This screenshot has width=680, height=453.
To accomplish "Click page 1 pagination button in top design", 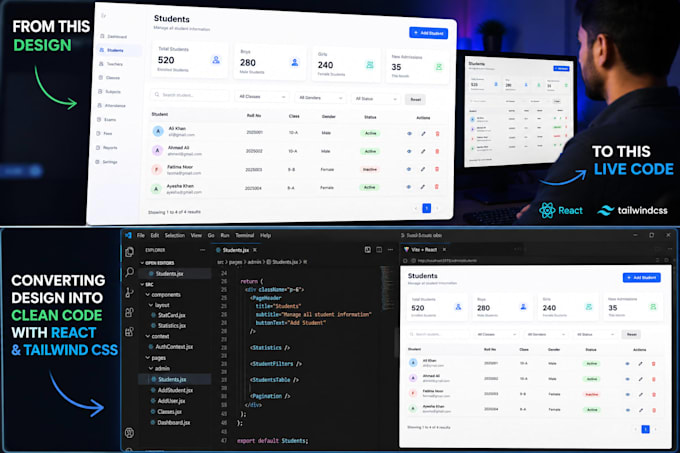I will pyautogui.click(x=427, y=209).
